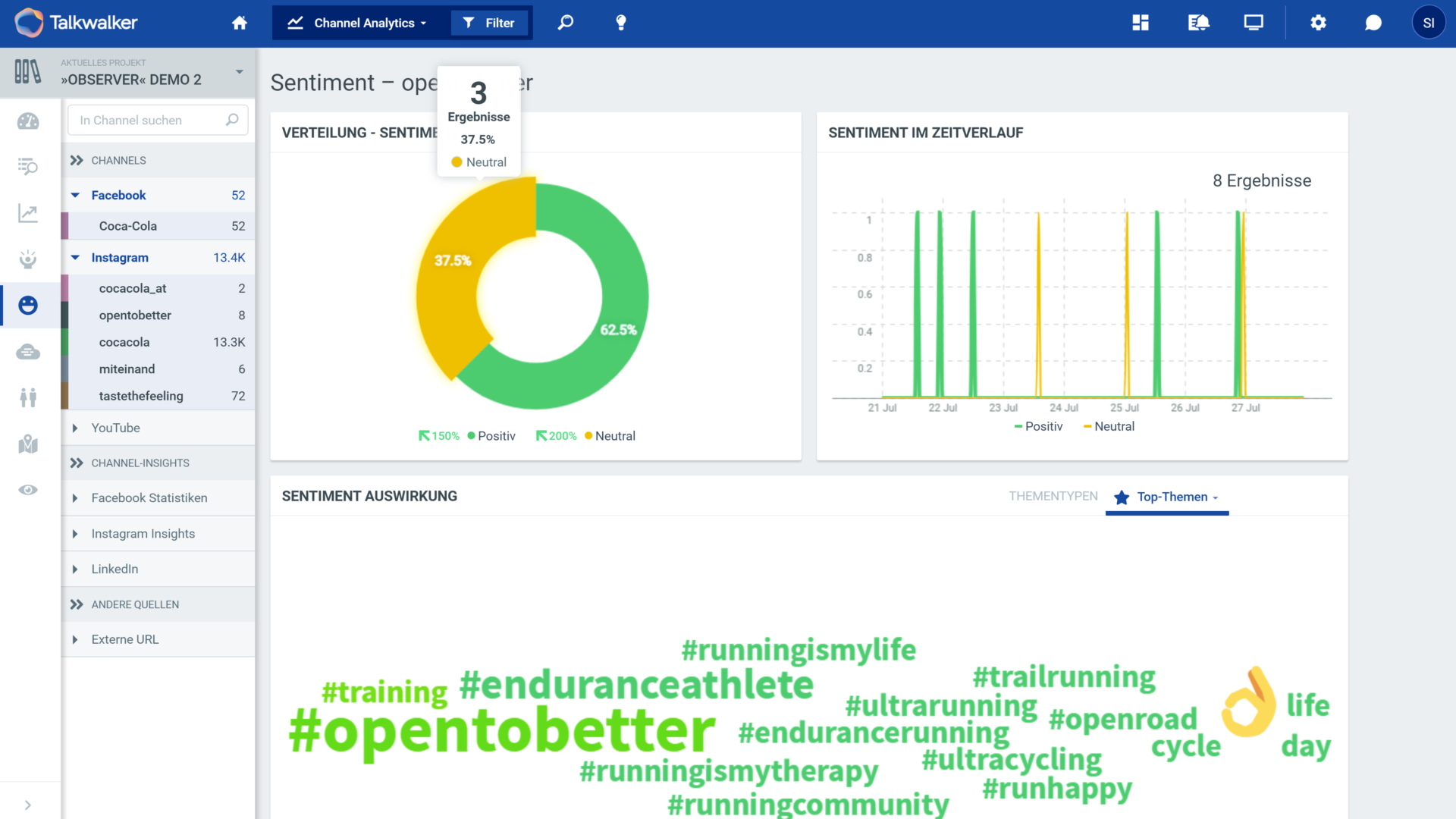1456x819 pixels.
Task: Open the chat bubble icon
Action: tap(1373, 23)
